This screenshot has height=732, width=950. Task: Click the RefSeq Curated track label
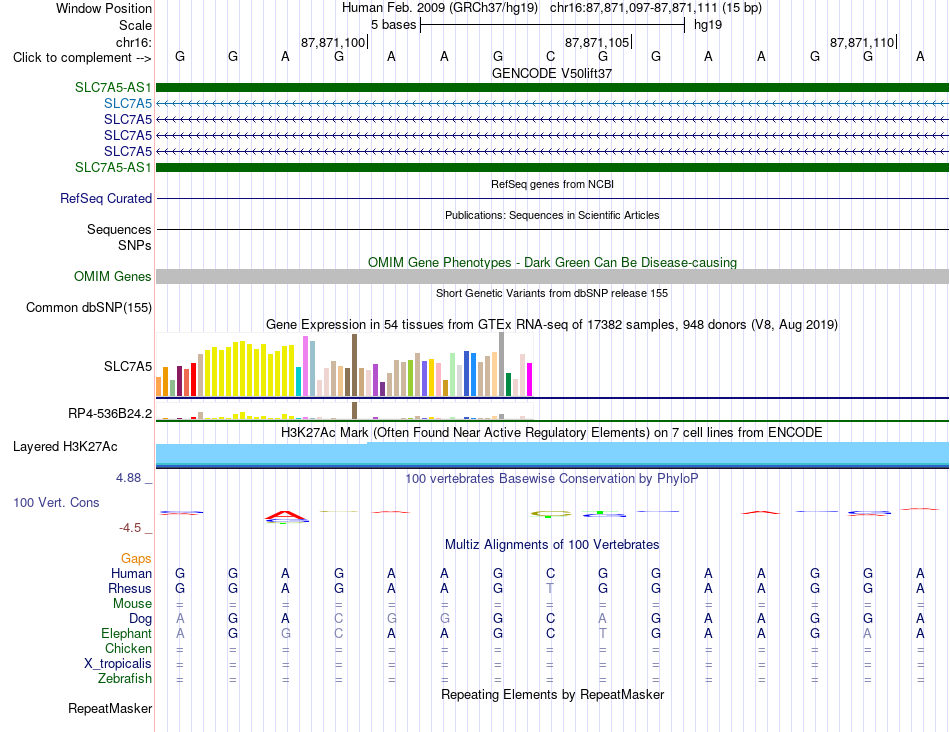click(106, 198)
